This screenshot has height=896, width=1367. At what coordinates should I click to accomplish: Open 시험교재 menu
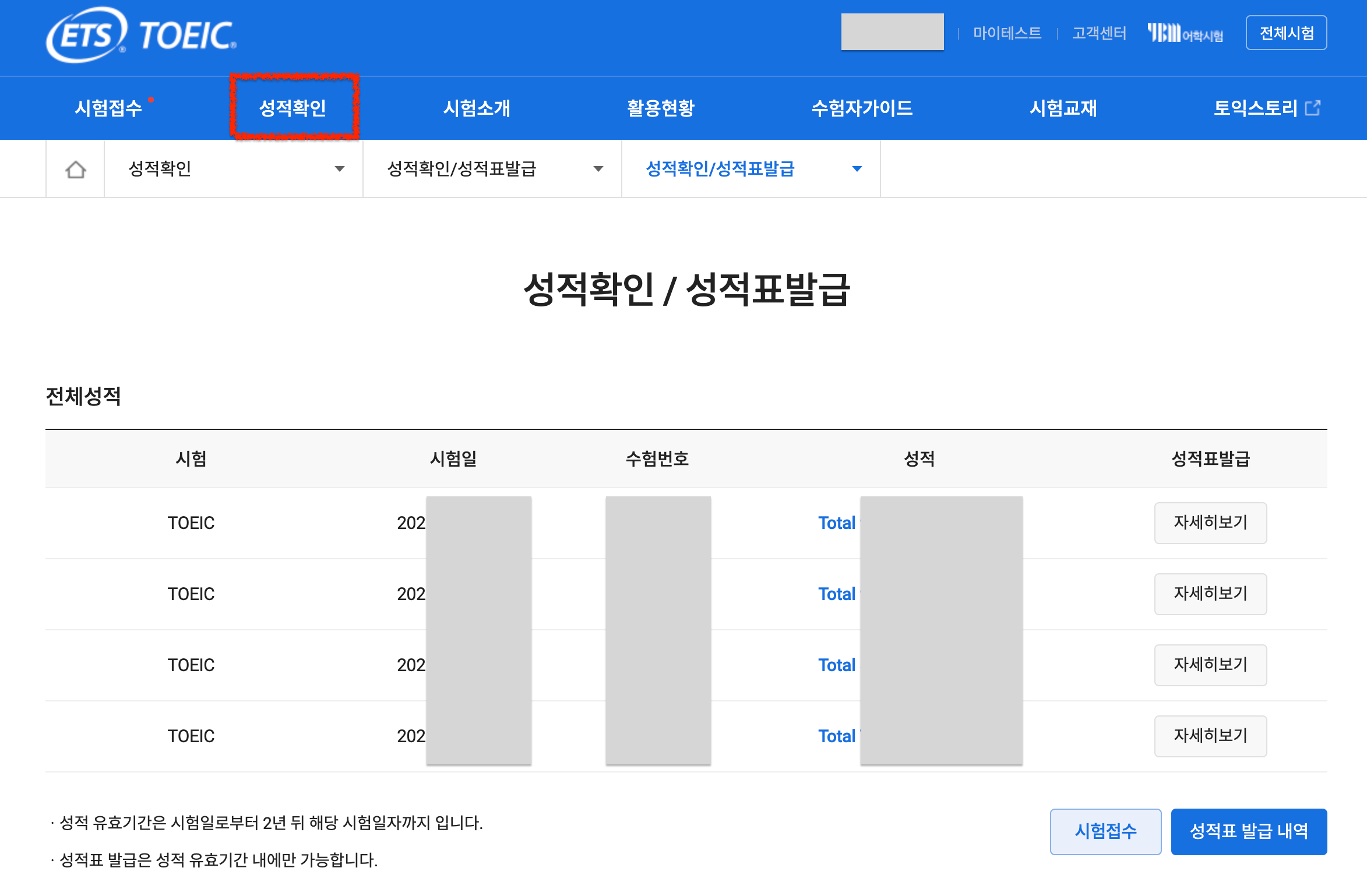click(x=1063, y=108)
